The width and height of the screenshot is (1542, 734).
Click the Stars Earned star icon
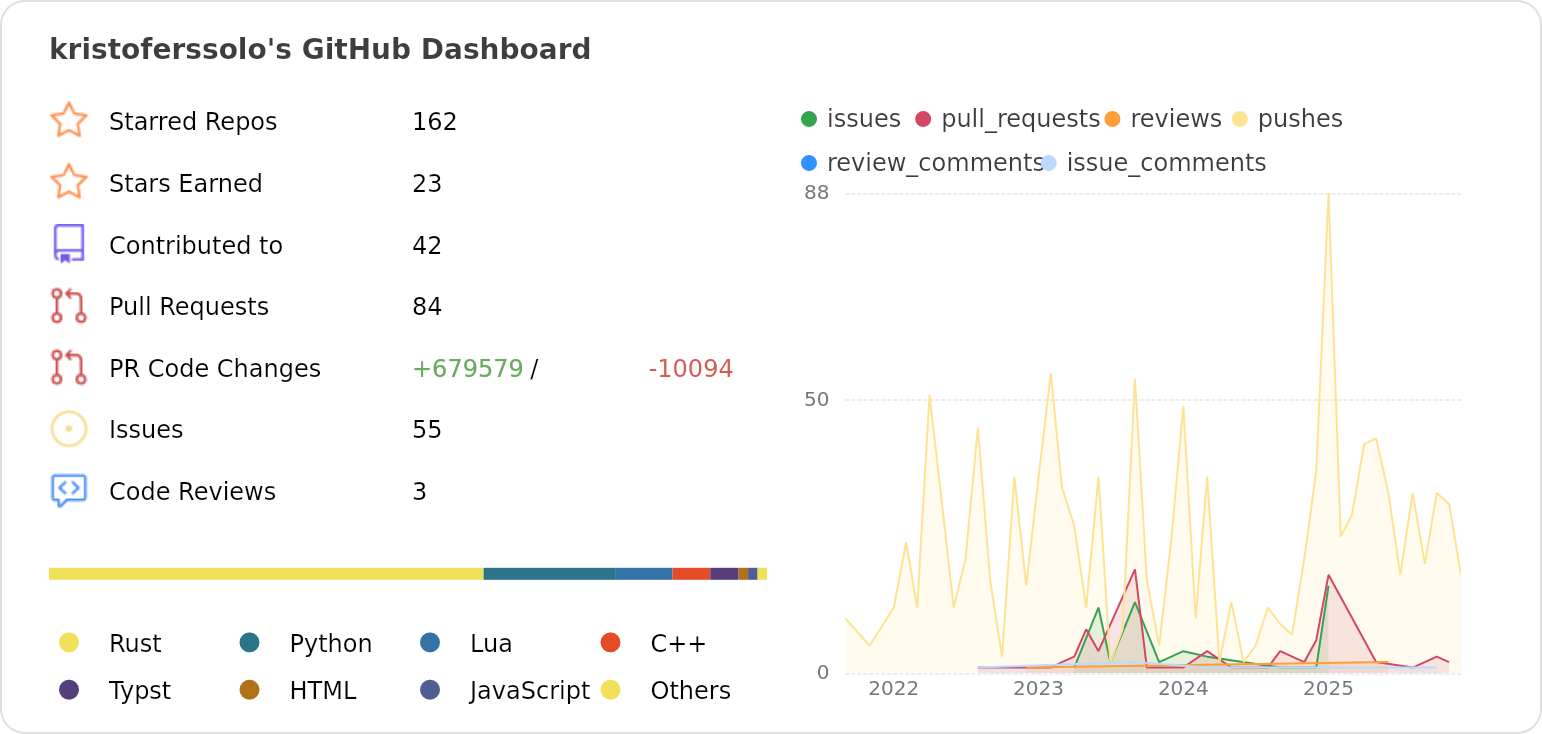69,183
